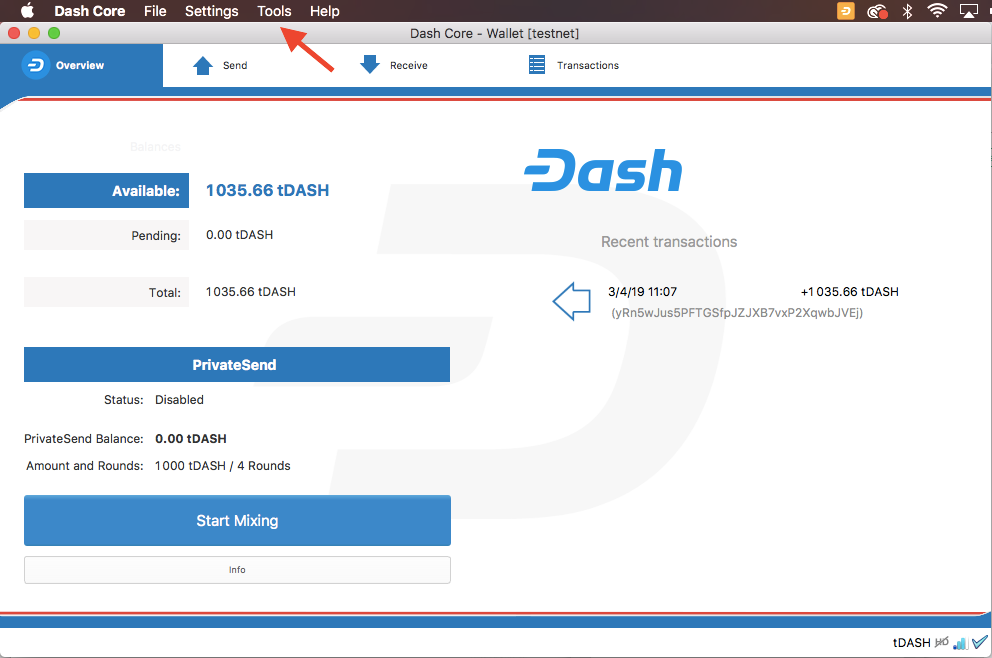
Task: Click the Send up-arrow icon
Action: (x=203, y=65)
